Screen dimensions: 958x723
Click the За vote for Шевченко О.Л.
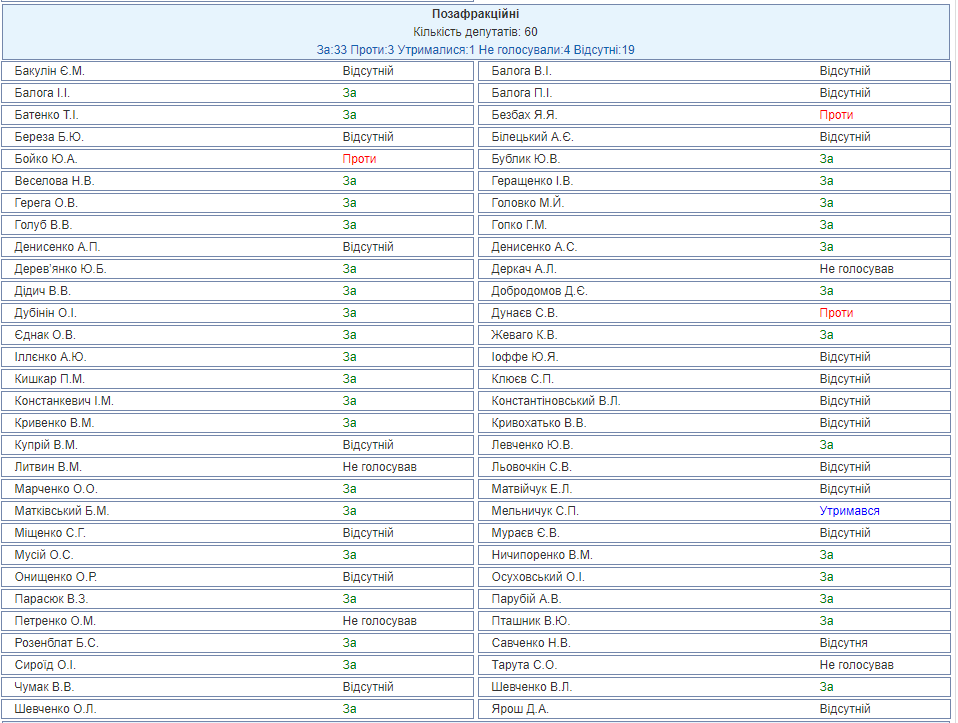pos(349,709)
